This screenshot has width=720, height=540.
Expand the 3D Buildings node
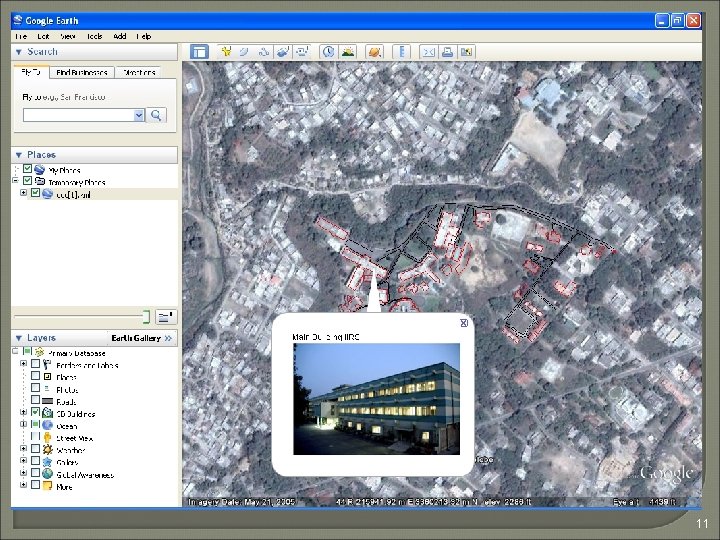coord(23,412)
